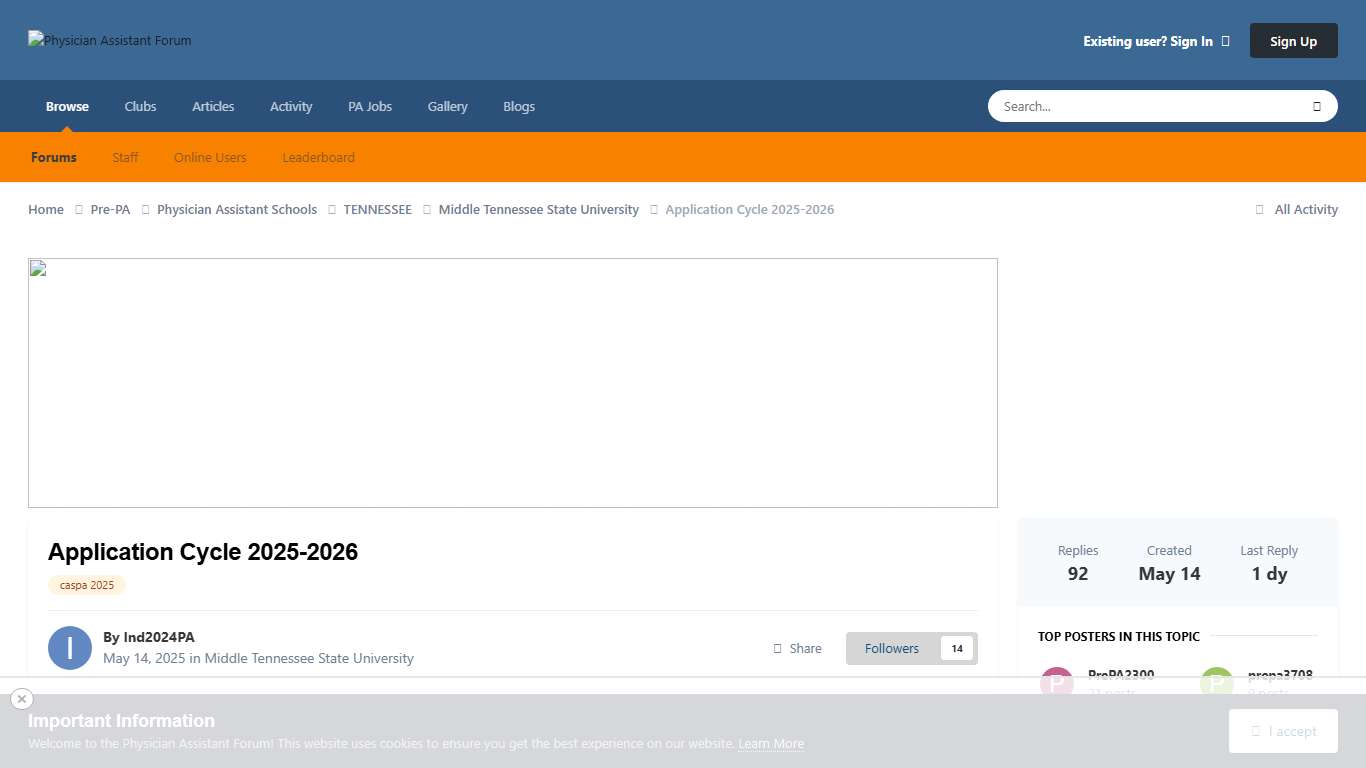This screenshot has height=768, width=1366.
Task: Open PrePA2300's avatar icon
Action: pyautogui.click(x=1057, y=682)
